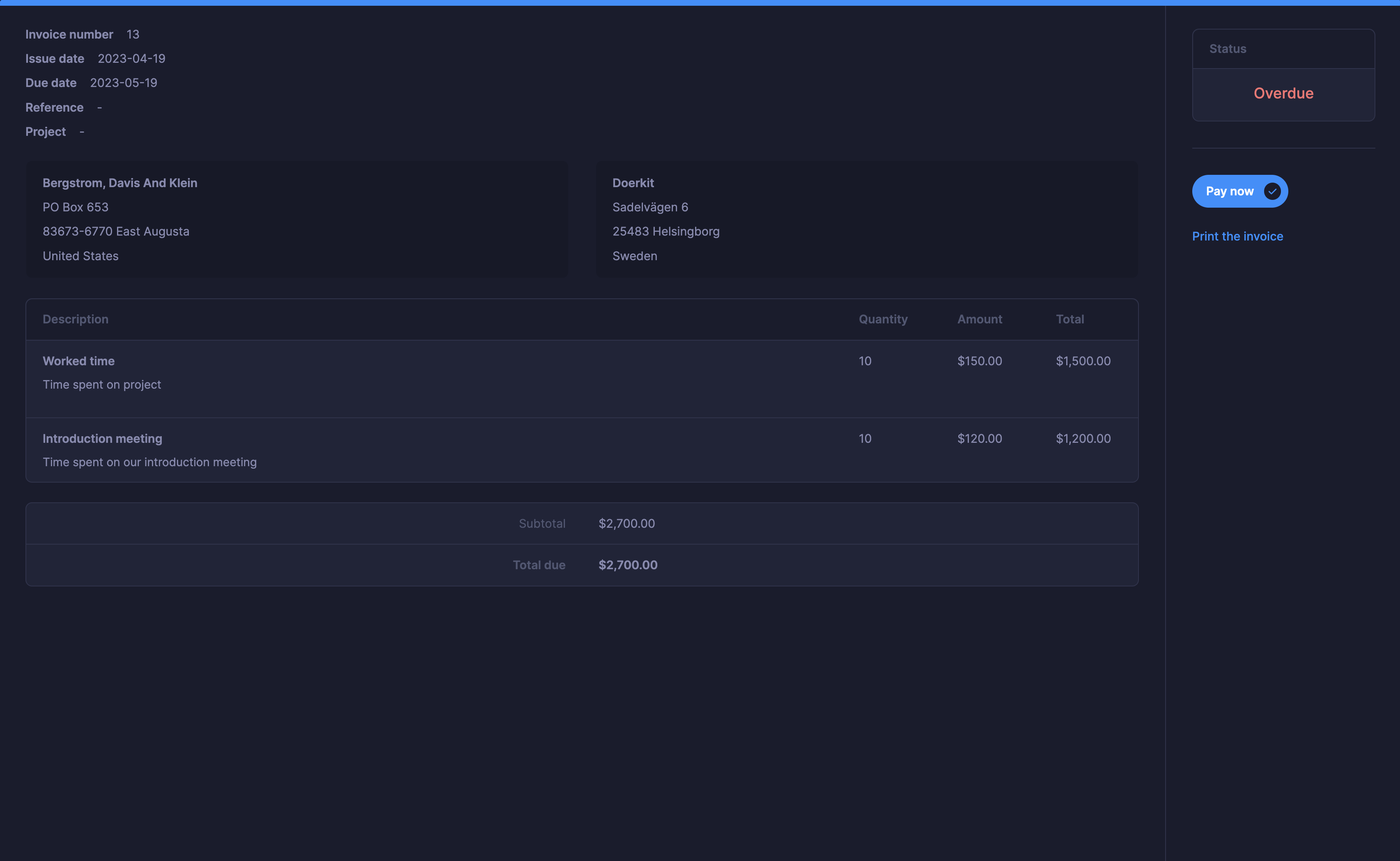Click the checkmark icon on the Pay now button
Image resolution: width=1400 pixels, height=861 pixels.
click(1272, 191)
